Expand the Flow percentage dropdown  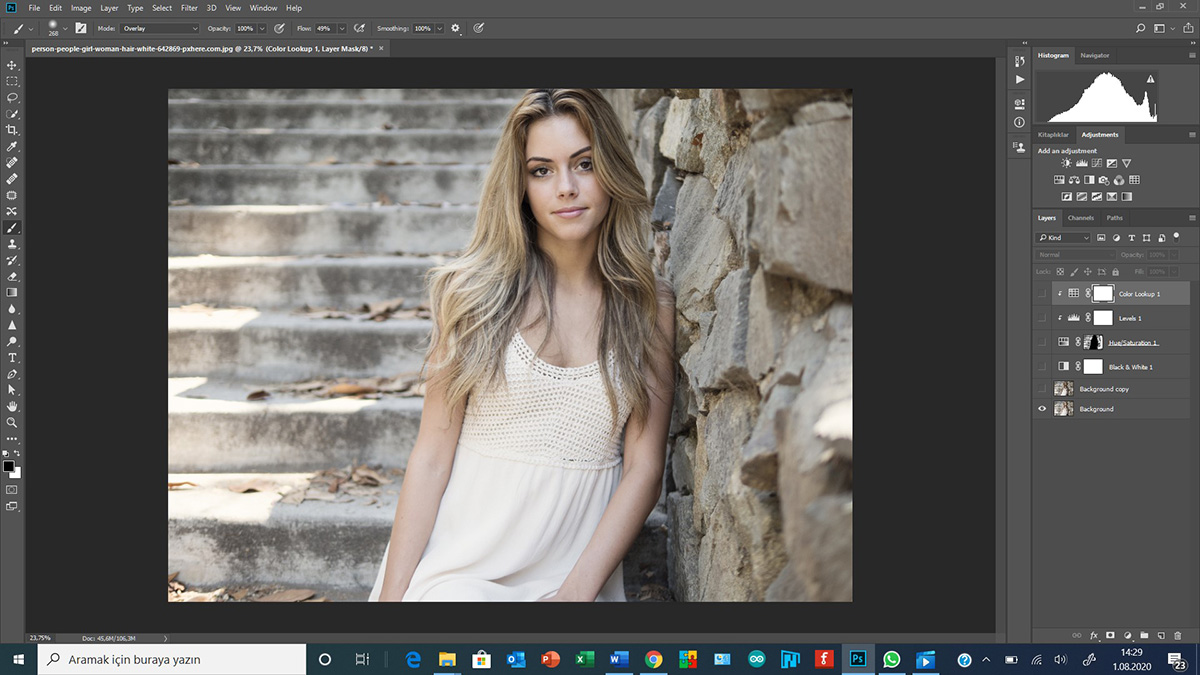coord(342,29)
